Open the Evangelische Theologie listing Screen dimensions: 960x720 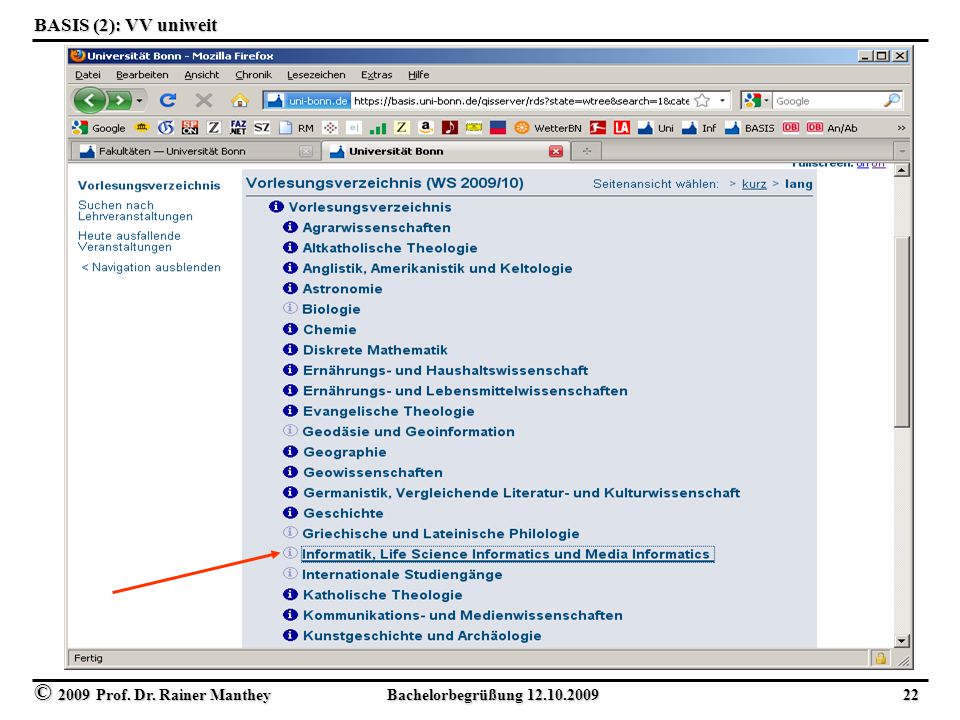tap(388, 411)
